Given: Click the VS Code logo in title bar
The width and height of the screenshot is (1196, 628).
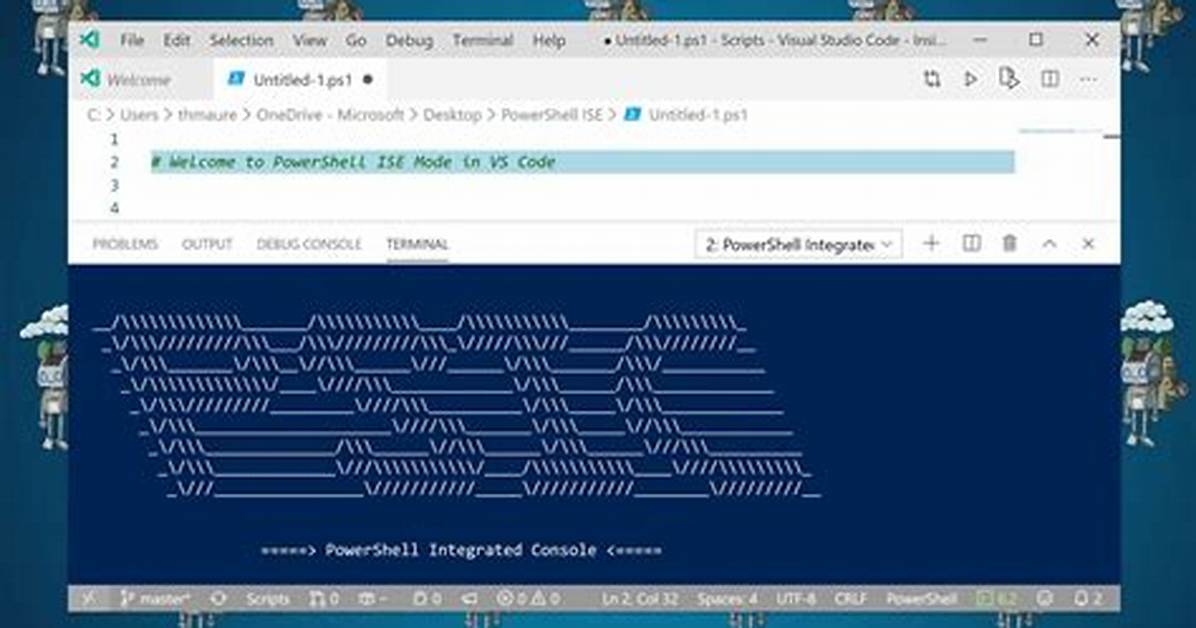Looking at the screenshot, I should tap(90, 40).
